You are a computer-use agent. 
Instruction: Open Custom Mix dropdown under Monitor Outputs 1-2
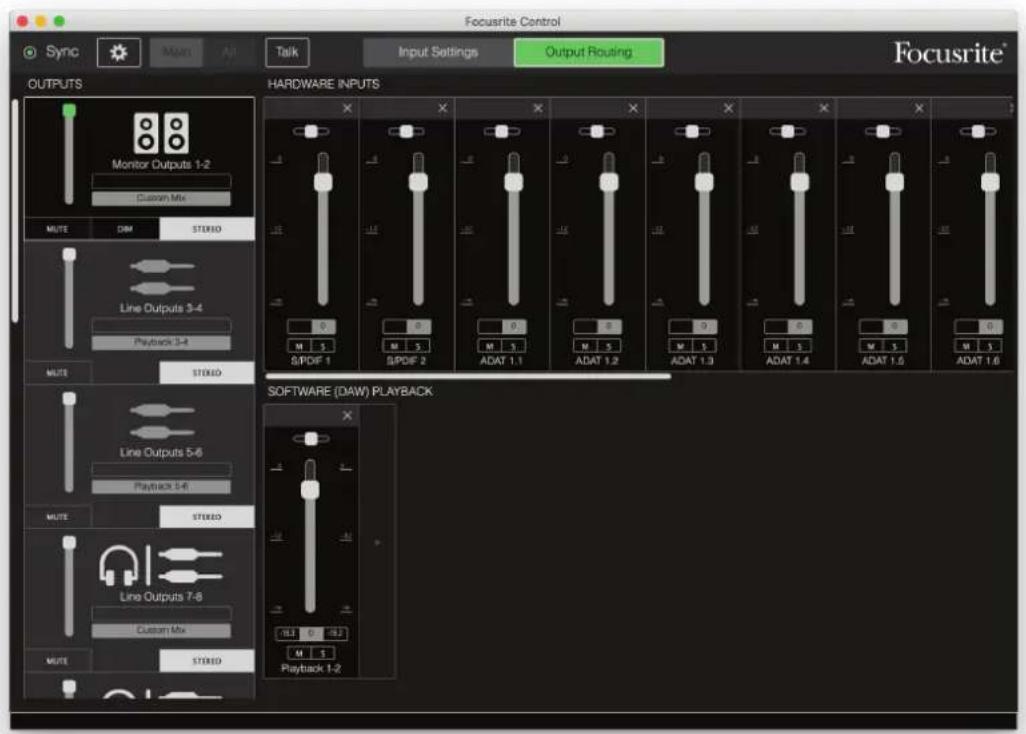161,198
